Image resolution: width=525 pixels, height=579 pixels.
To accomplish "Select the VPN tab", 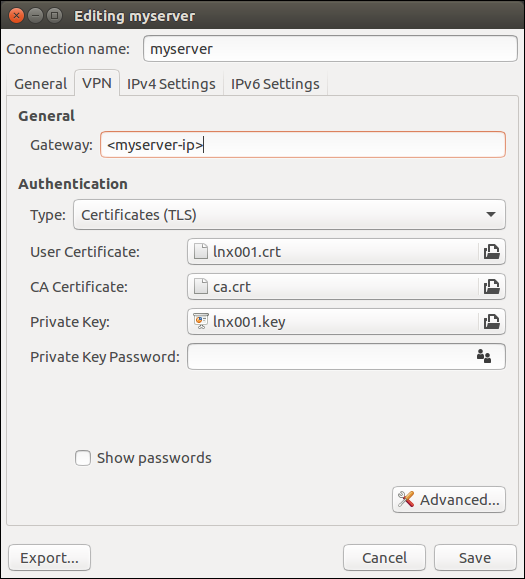I will pos(97,83).
